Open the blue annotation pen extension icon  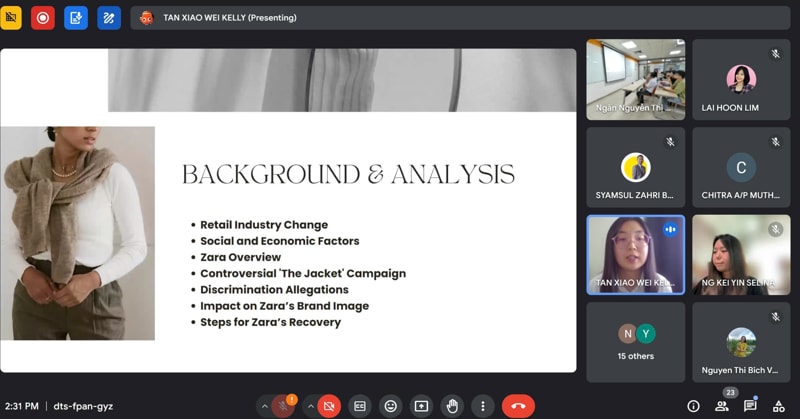click(109, 17)
